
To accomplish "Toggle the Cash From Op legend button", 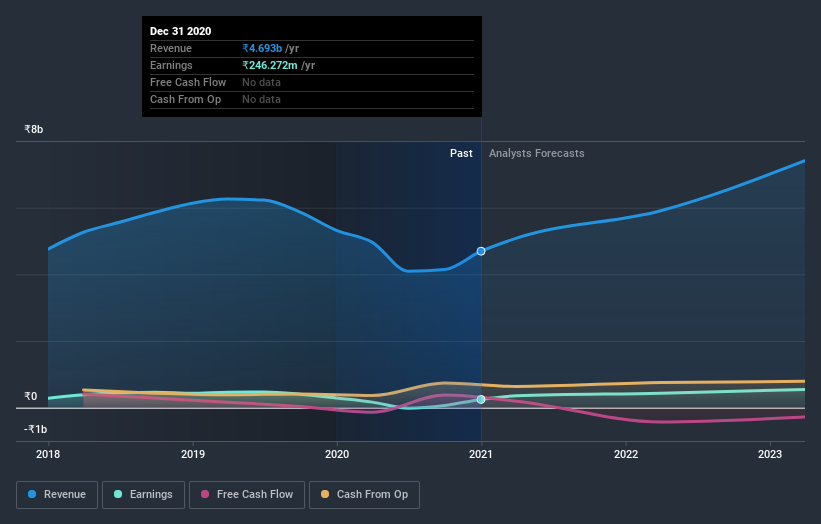I will tap(364, 495).
